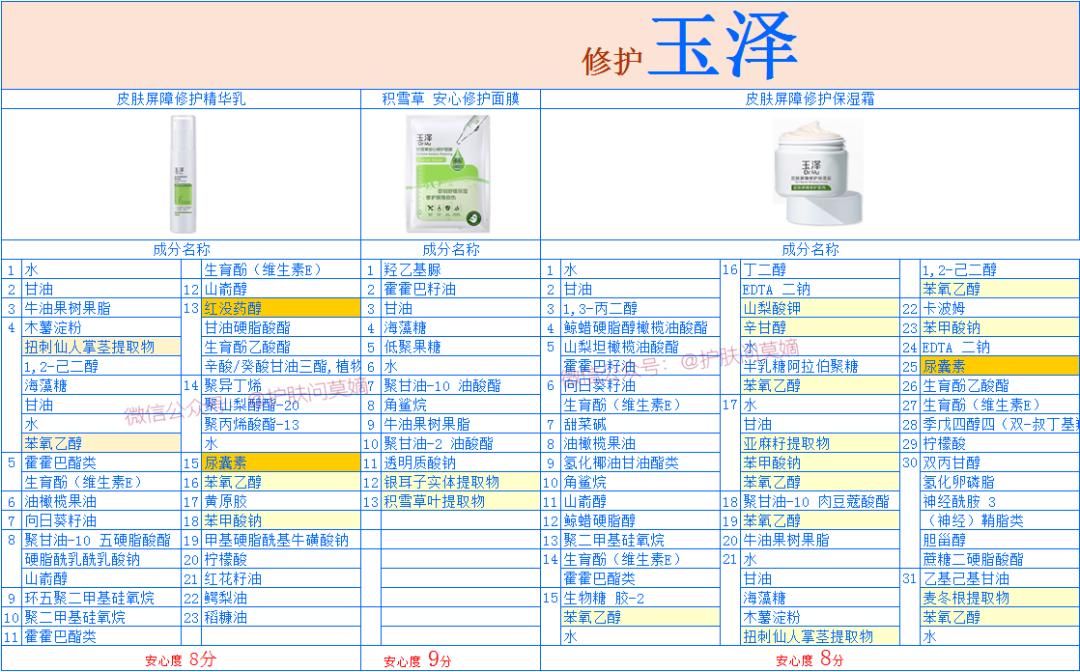The image size is (1080, 672).
Task: Click the 辛酸/癸酸甘油三酯 cell
Action: point(281,366)
